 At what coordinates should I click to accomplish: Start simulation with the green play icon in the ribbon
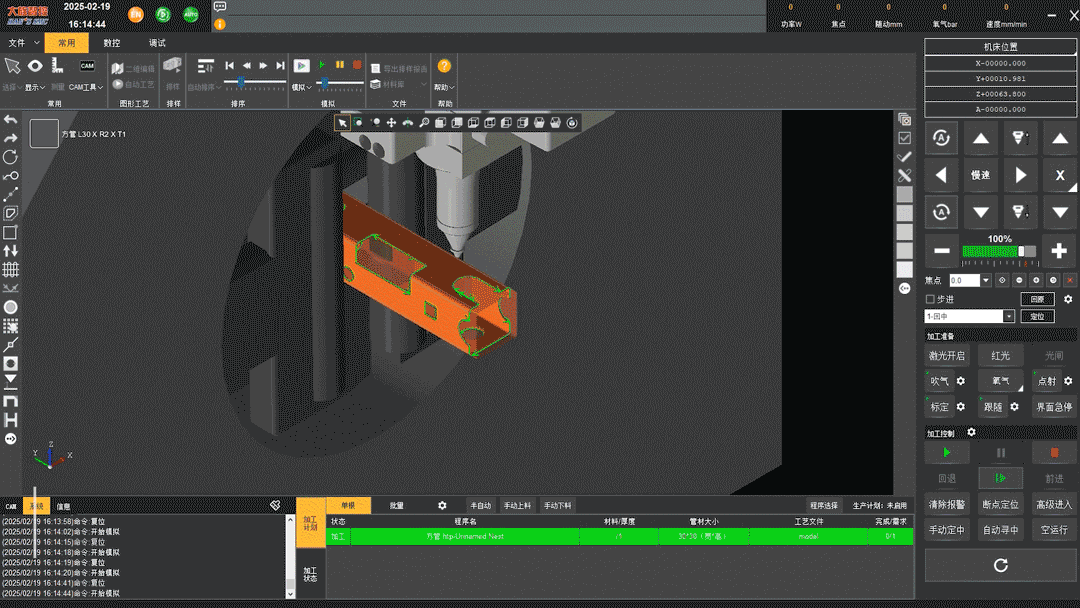pos(322,65)
